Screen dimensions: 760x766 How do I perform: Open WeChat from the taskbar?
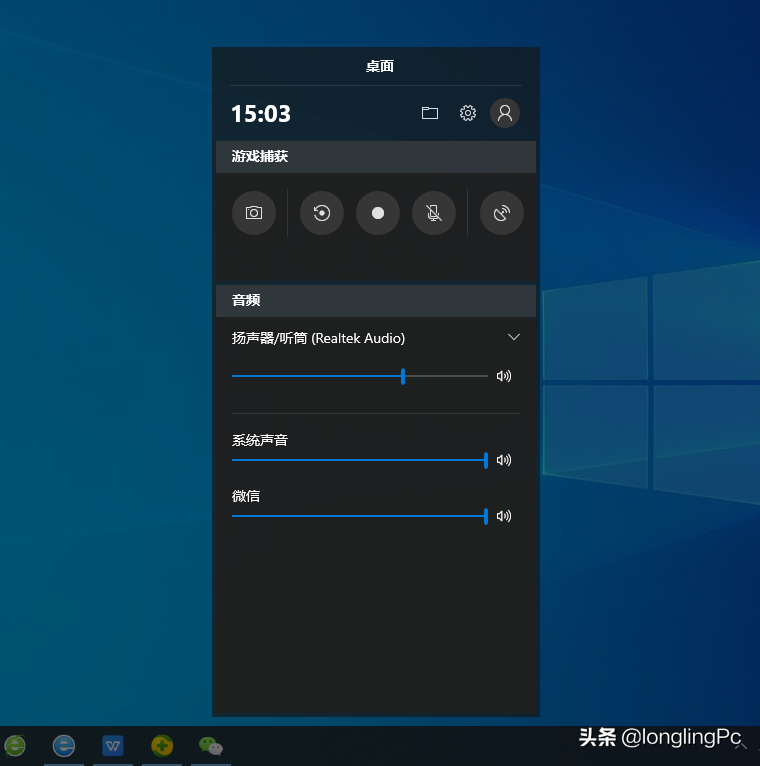(x=211, y=746)
